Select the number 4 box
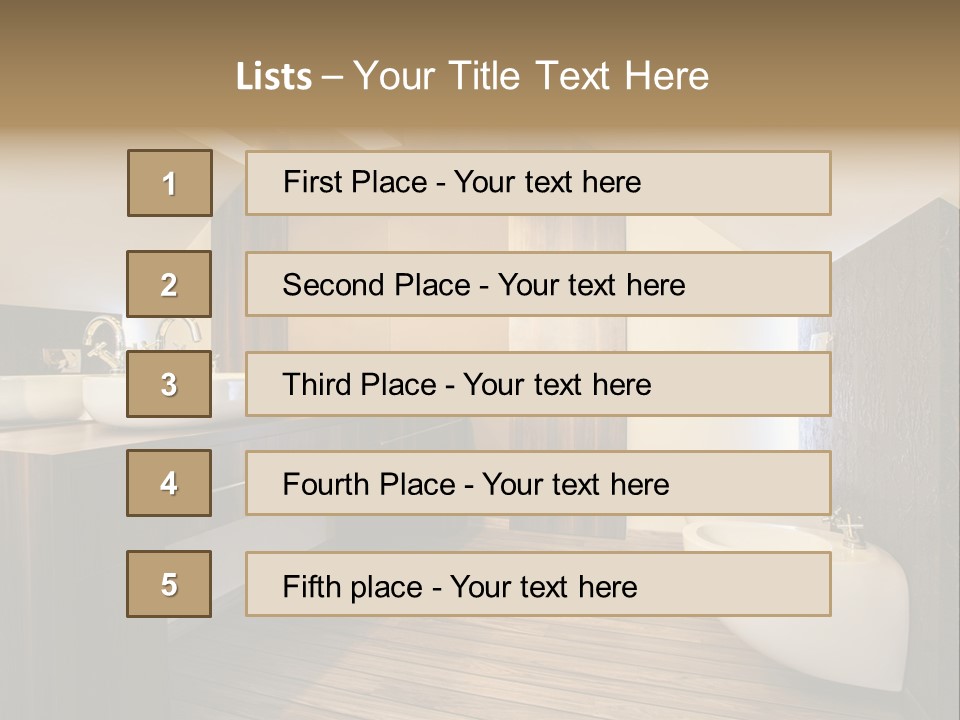 [x=169, y=483]
